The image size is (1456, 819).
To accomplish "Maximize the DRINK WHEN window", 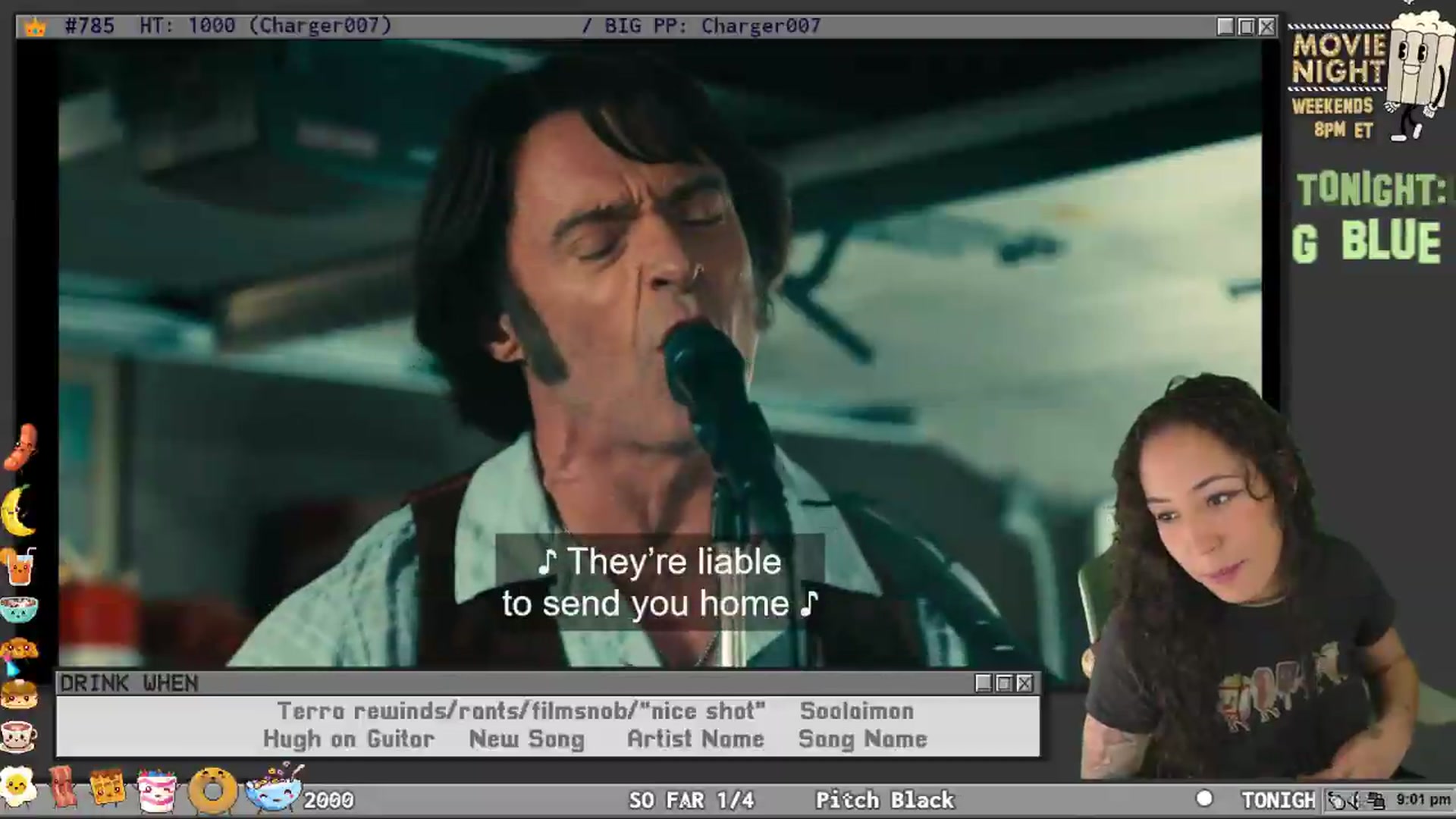I will tap(1004, 683).
